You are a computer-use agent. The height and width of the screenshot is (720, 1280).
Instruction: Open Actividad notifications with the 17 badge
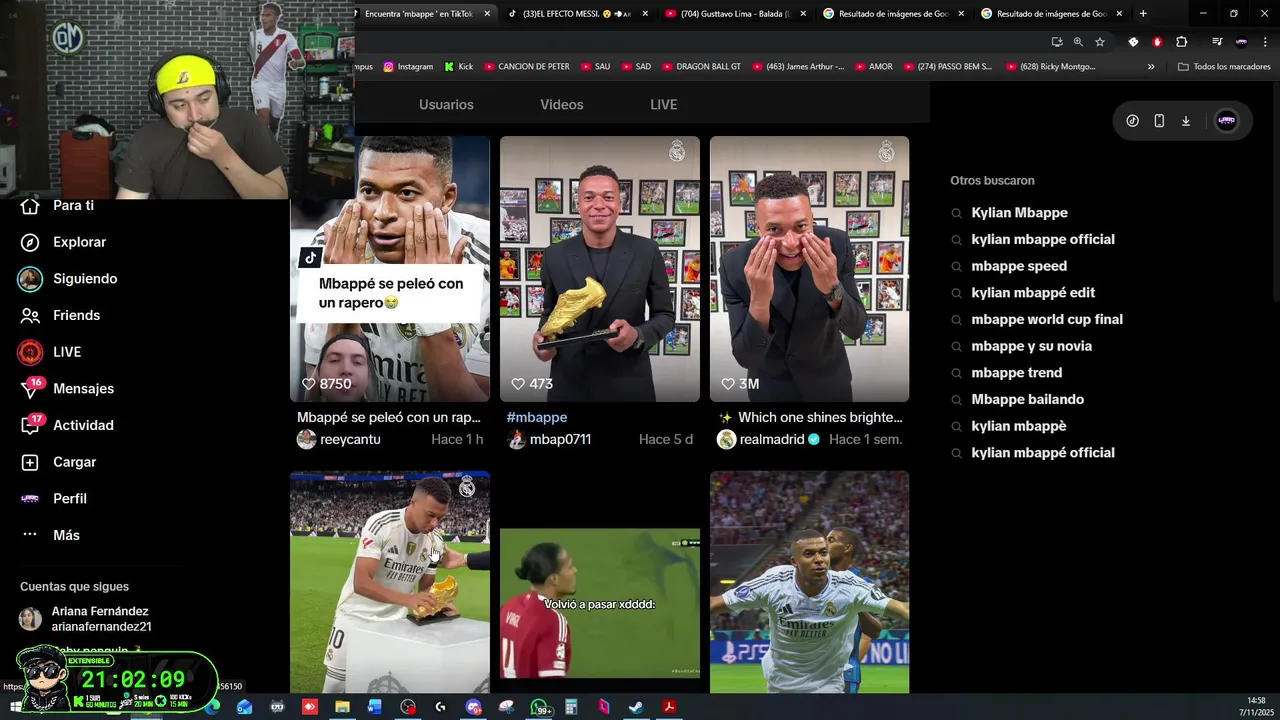tap(67, 425)
